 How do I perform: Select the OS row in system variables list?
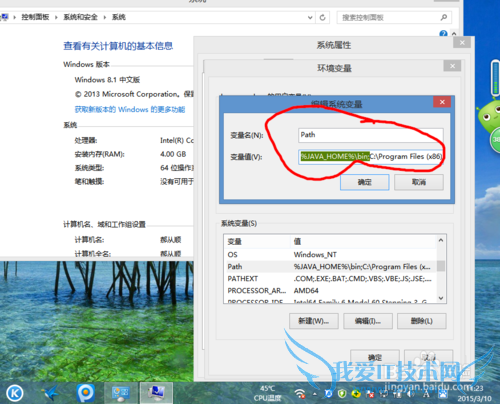[330, 255]
